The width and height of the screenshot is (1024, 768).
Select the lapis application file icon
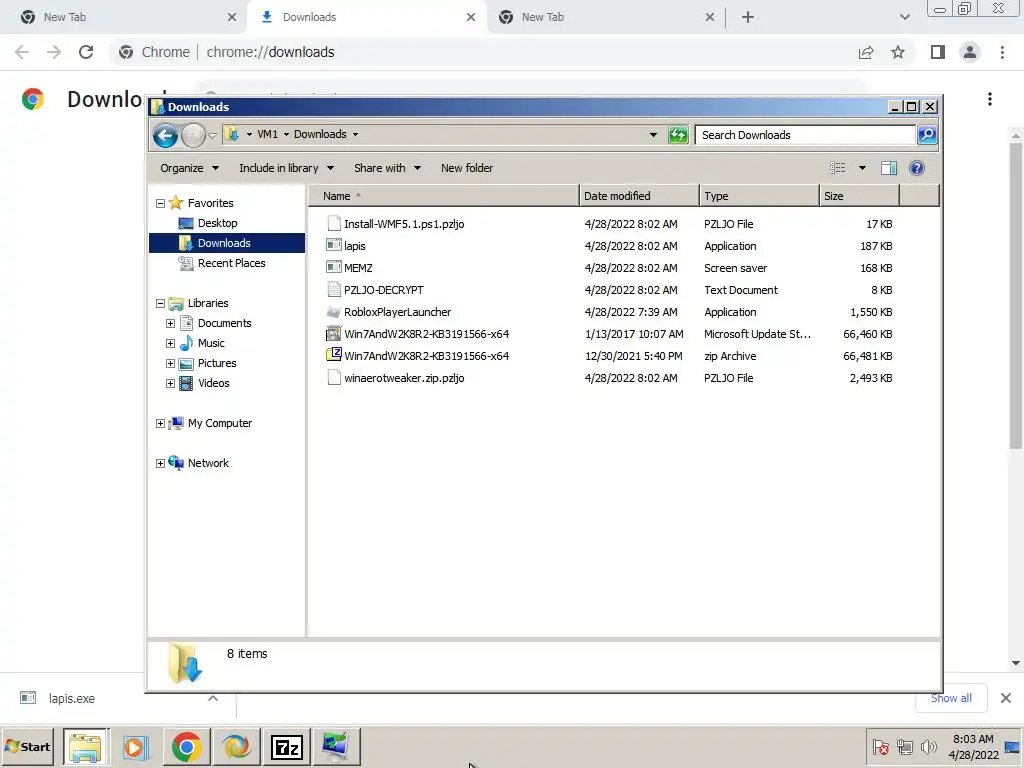(334, 246)
